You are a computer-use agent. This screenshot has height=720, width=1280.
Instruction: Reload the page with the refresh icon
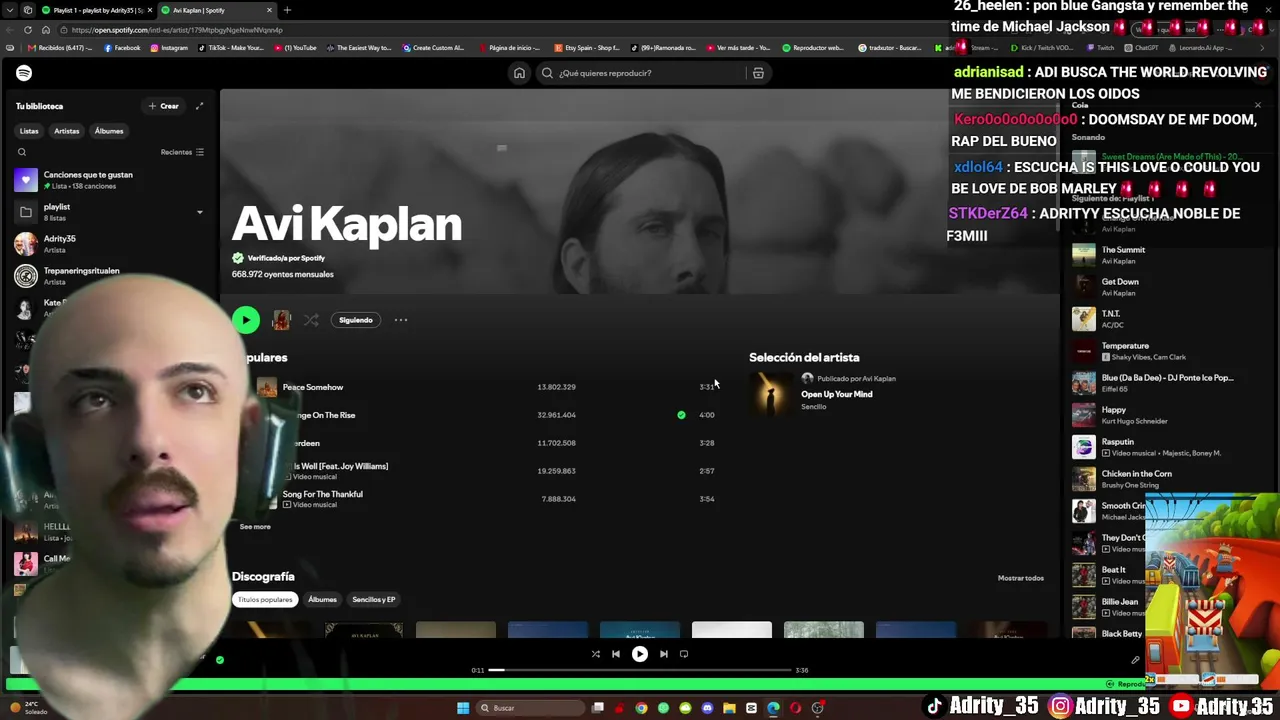click(x=28, y=30)
